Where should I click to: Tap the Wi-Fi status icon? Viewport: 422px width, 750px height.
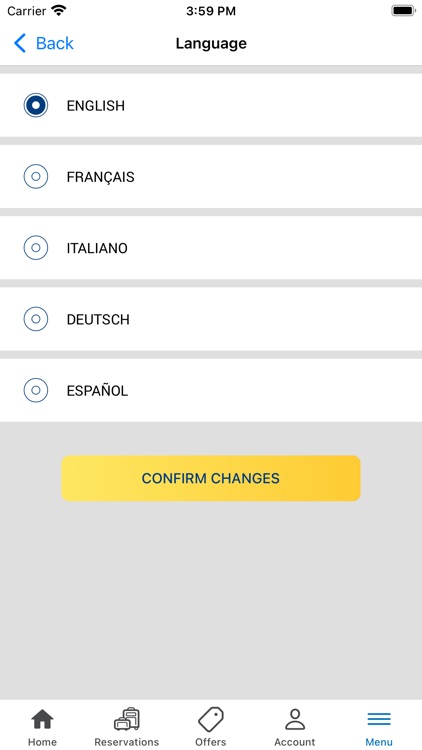59,11
